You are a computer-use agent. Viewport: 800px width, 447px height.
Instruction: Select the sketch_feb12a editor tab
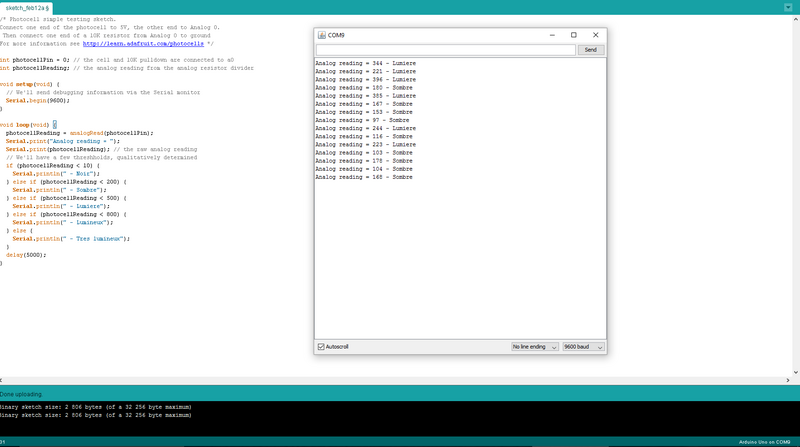34,7
